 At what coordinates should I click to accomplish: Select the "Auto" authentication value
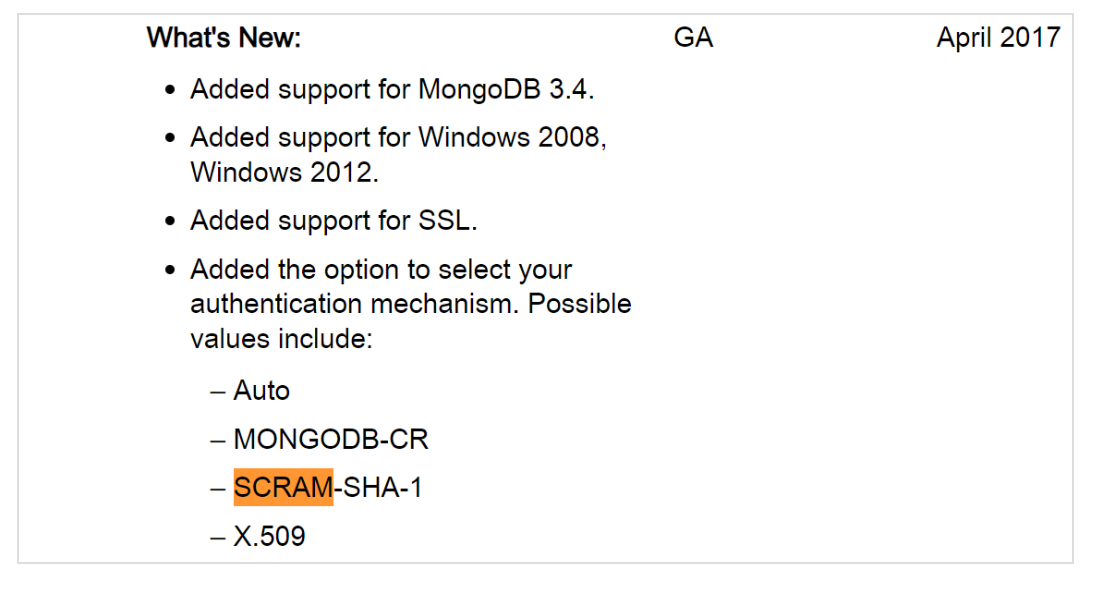point(261,390)
